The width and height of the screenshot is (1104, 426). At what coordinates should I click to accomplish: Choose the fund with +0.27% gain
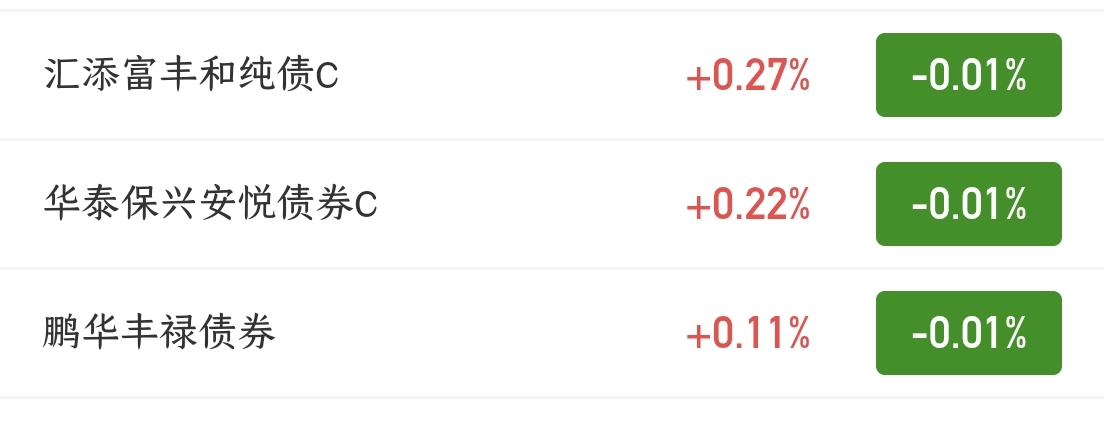pos(552,75)
